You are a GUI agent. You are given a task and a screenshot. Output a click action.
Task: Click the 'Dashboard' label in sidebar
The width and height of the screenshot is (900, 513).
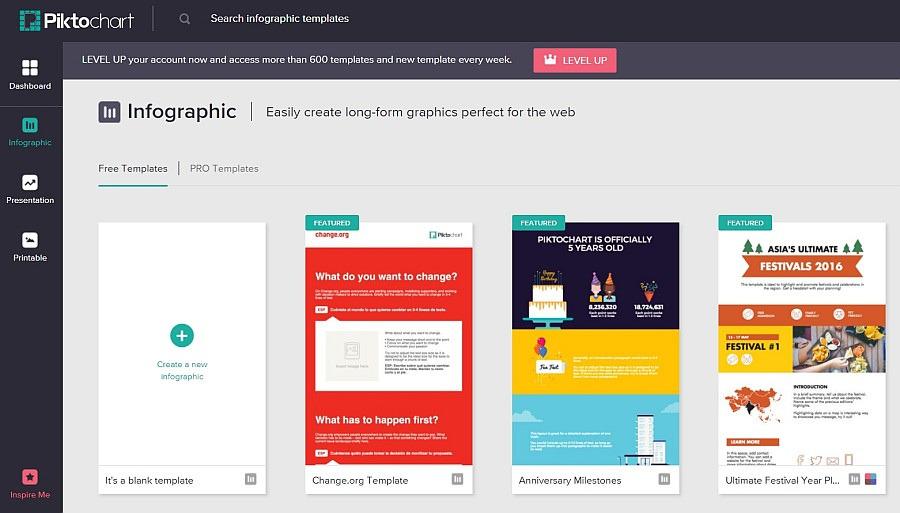point(30,86)
